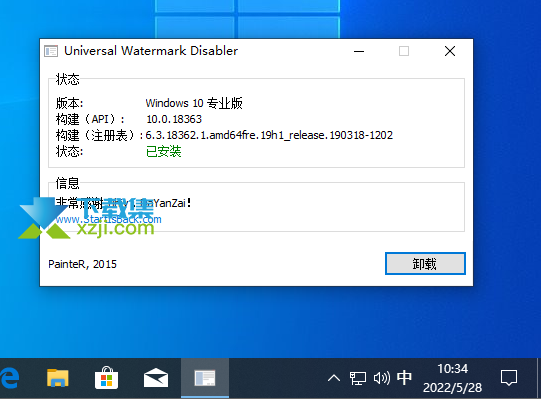Click the 10.0.18363 API build value
The width and height of the screenshot is (541, 399).
point(174,119)
